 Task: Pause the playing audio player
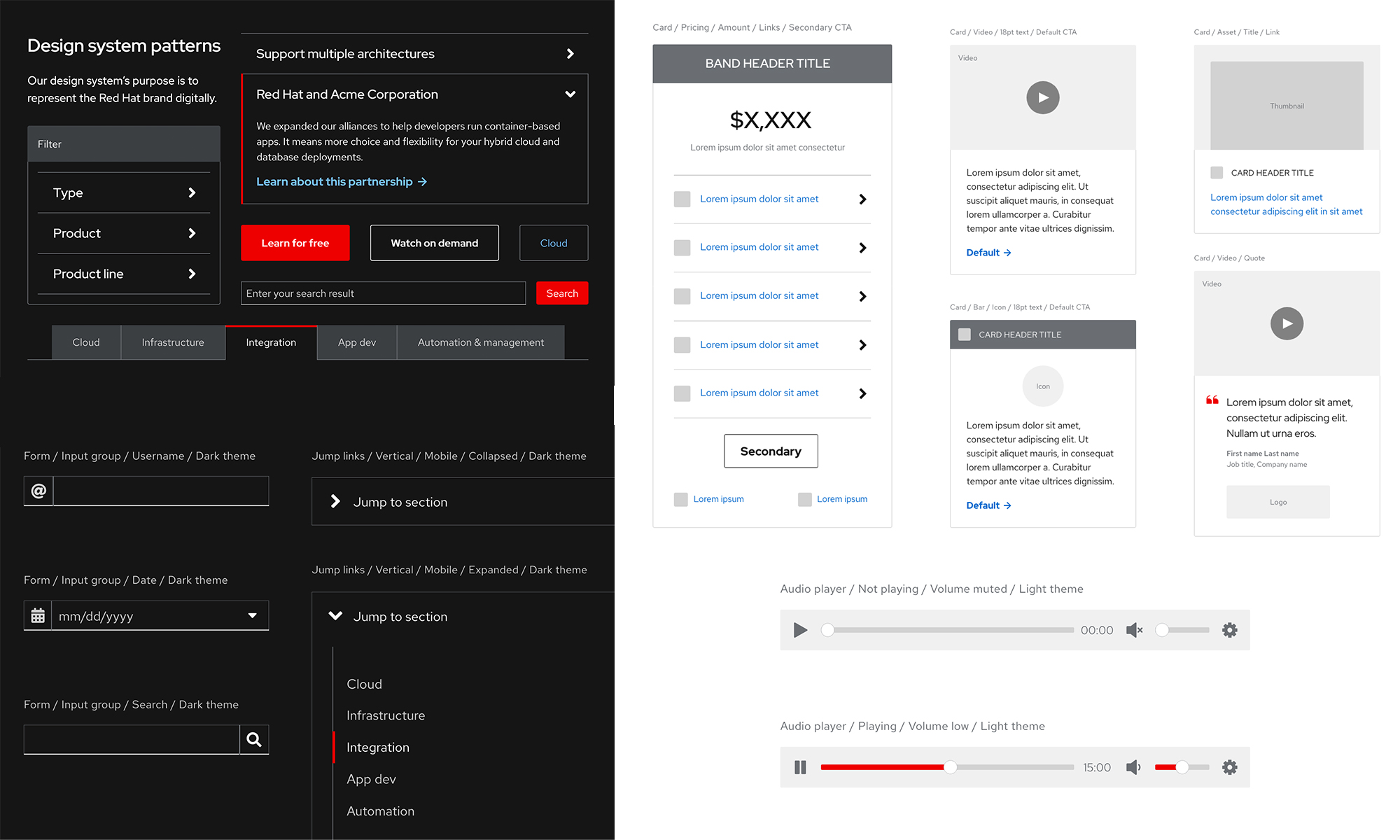(800, 767)
